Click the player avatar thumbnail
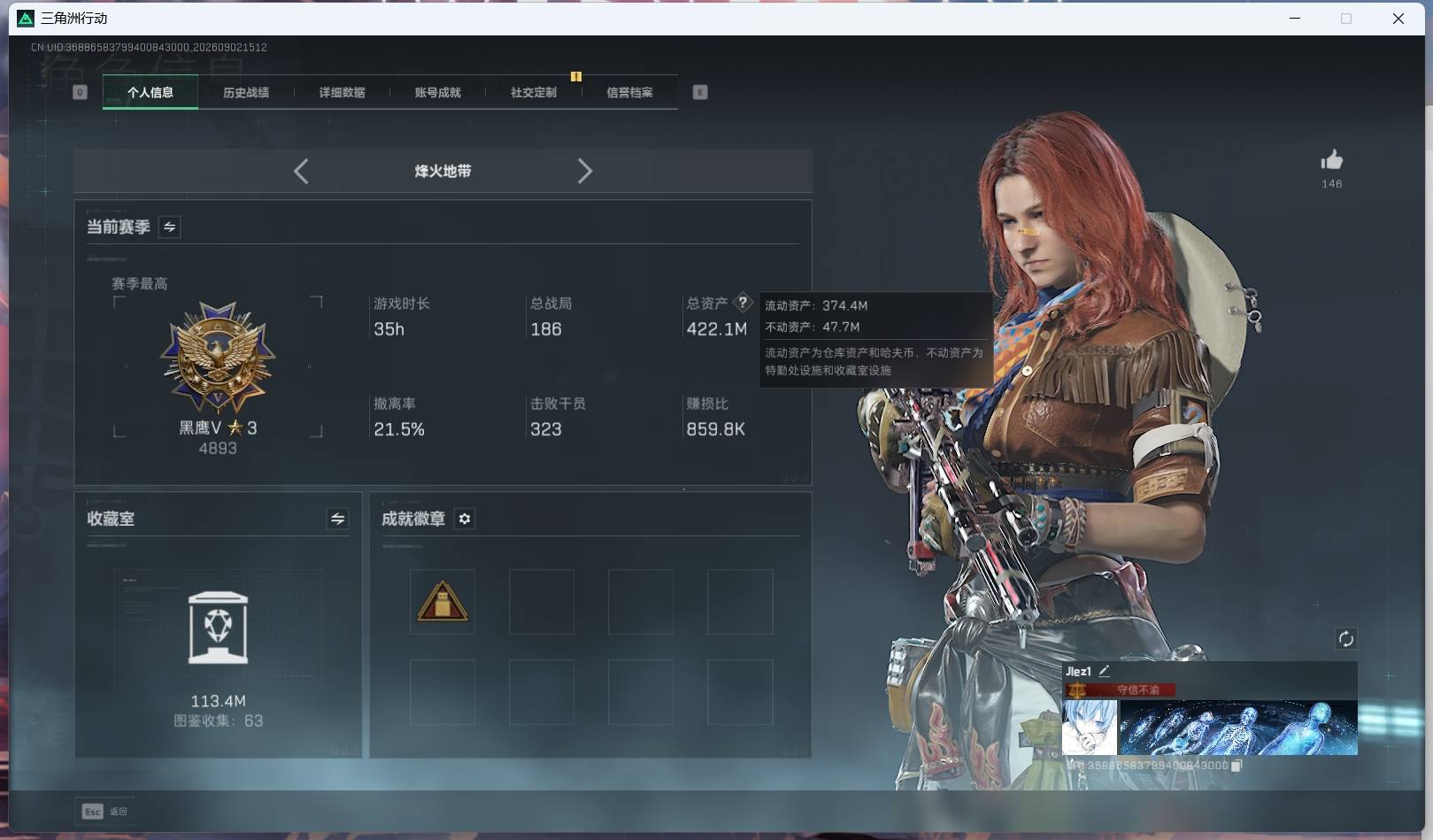Image resolution: width=1433 pixels, height=840 pixels. pyautogui.click(x=1090, y=728)
